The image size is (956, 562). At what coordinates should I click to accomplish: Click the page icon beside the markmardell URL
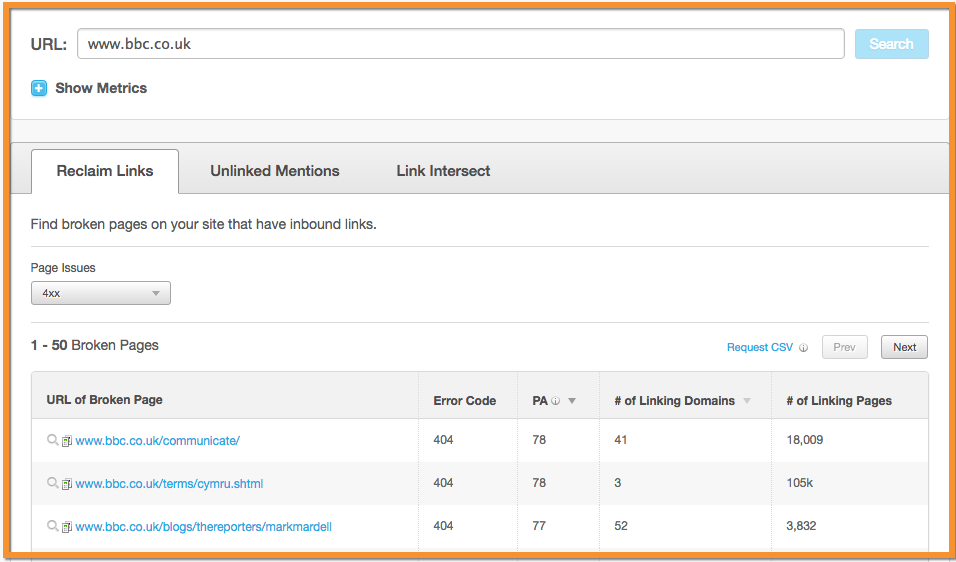[x=67, y=527]
